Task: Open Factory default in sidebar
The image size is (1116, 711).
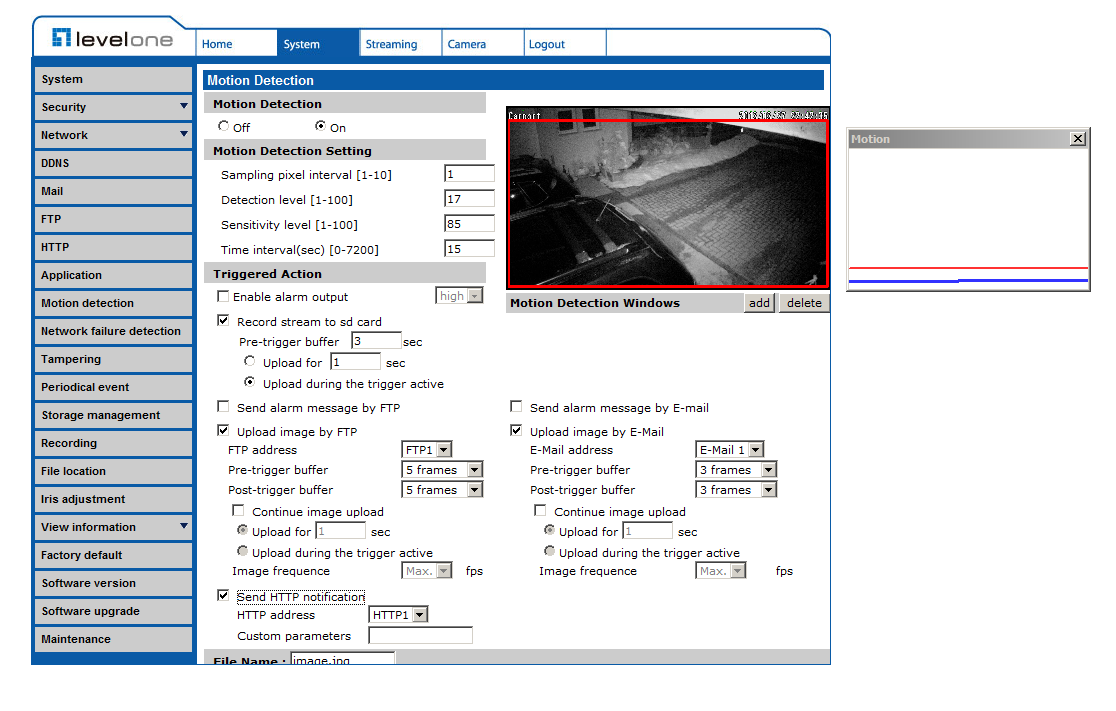Action: (113, 555)
